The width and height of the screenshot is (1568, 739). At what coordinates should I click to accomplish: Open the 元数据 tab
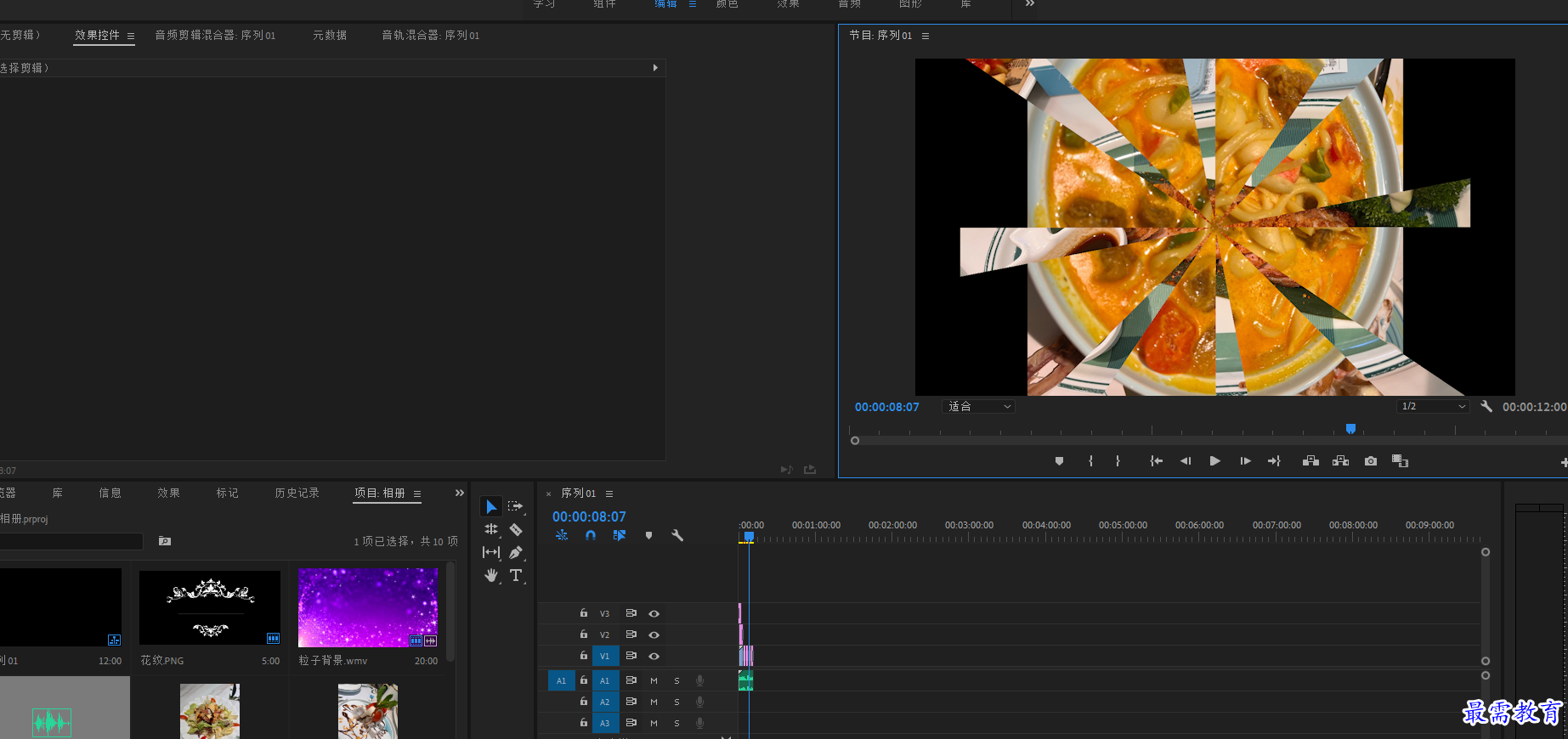(x=330, y=36)
